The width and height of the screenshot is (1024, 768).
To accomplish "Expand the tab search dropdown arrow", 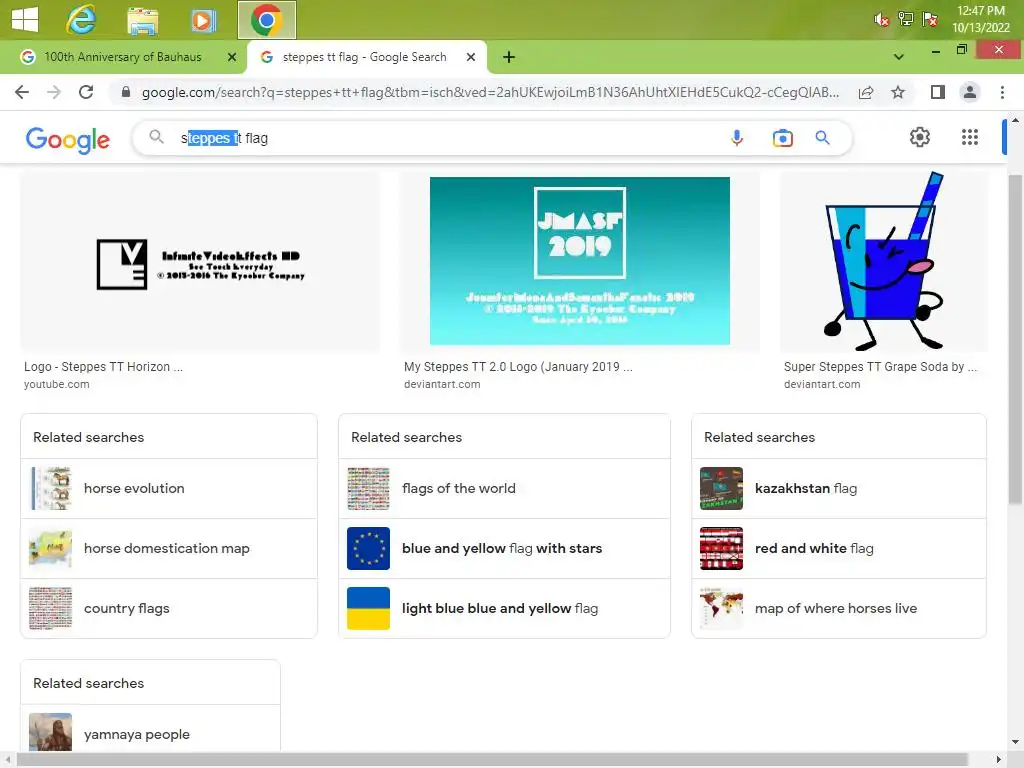I will tap(899, 57).
